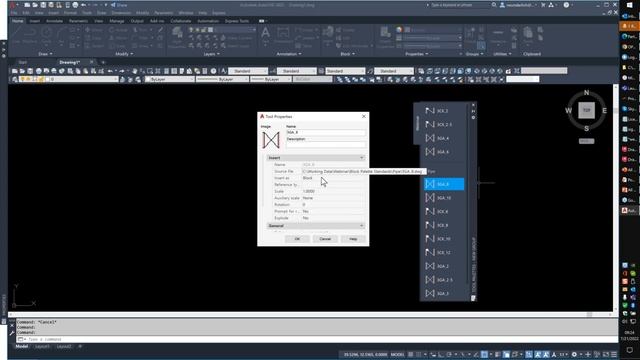Switch to the Layout1 tab
The width and height of the screenshot is (640, 360).
click(42, 347)
